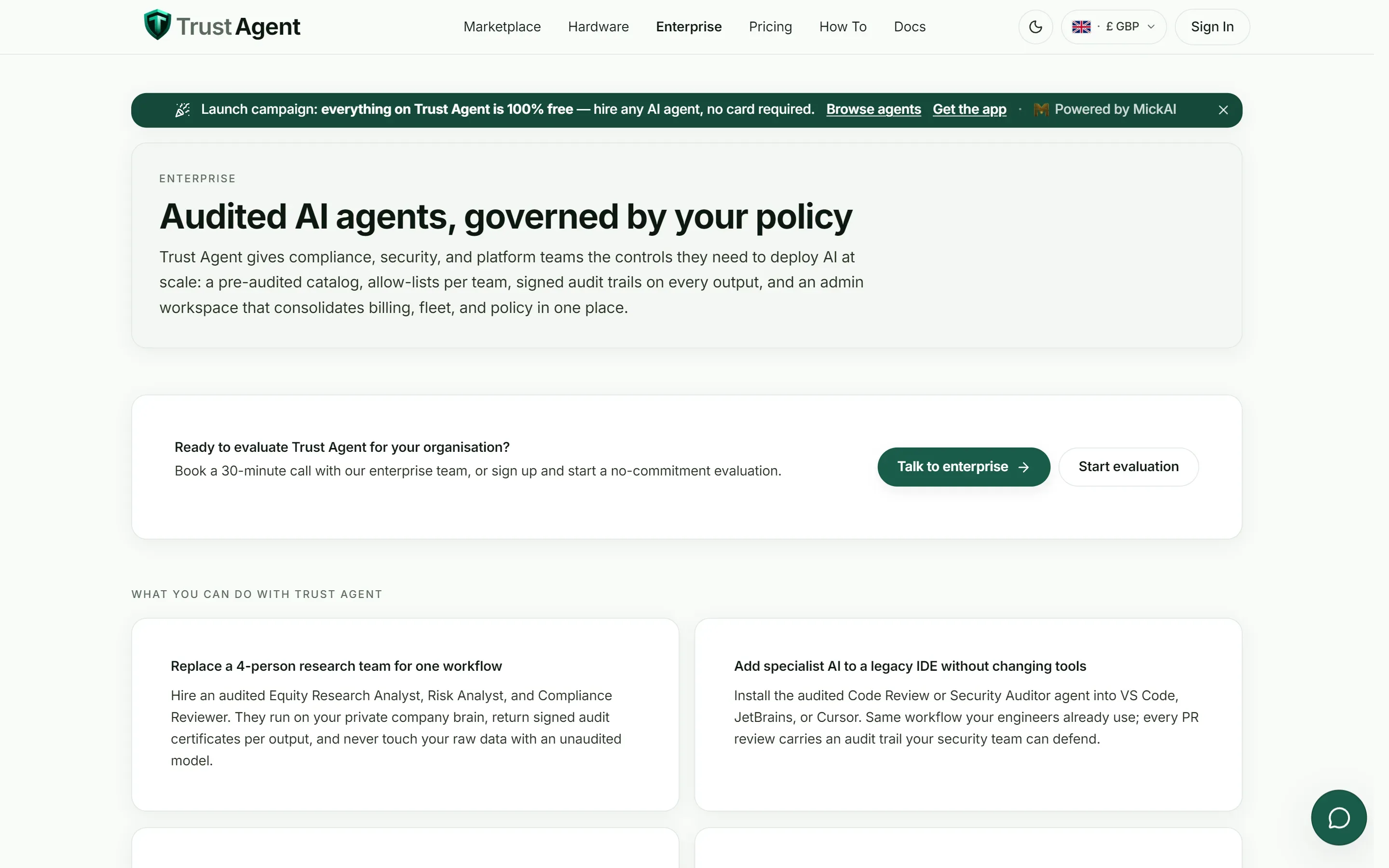Open the Marketplace menu item
The height and width of the screenshot is (868, 1389).
pos(502,27)
